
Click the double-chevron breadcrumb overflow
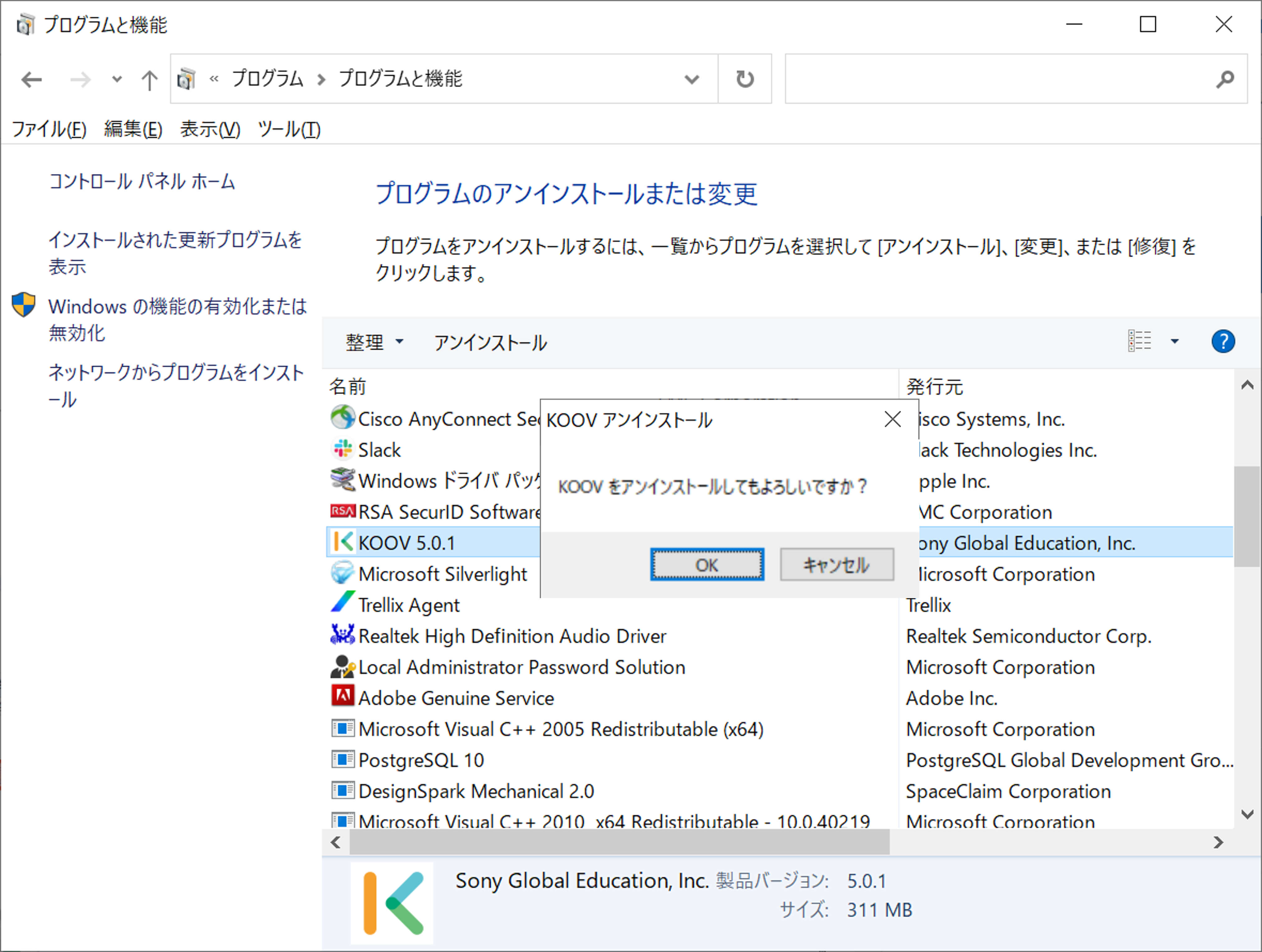pos(214,79)
